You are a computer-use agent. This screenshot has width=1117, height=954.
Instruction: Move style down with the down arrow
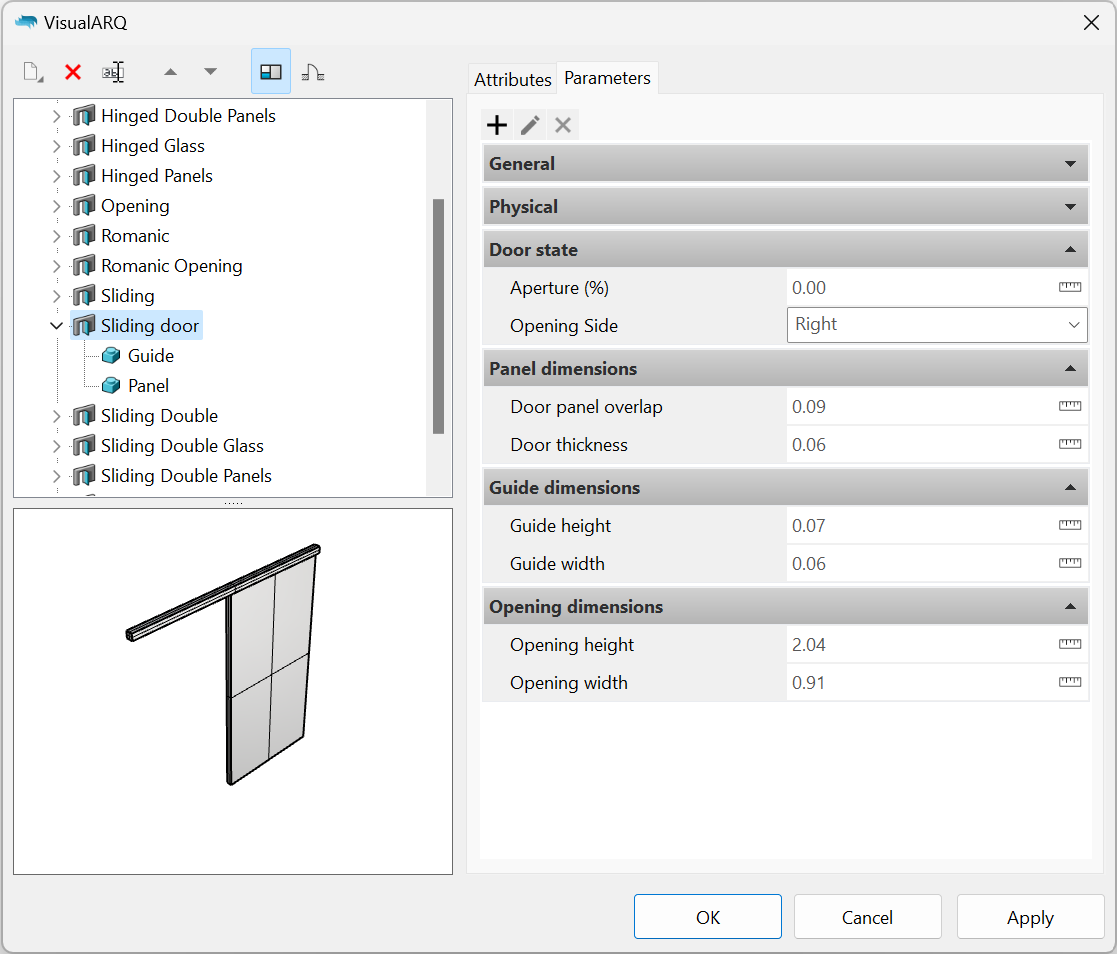point(210,71)
